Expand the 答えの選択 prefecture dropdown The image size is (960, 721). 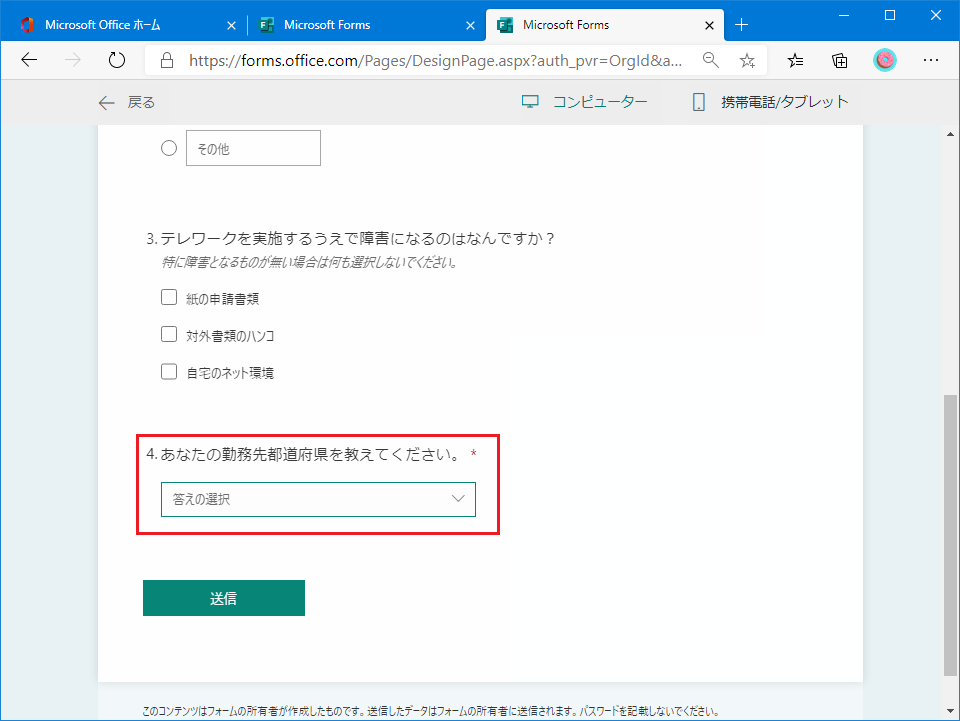tap(318, 499)
